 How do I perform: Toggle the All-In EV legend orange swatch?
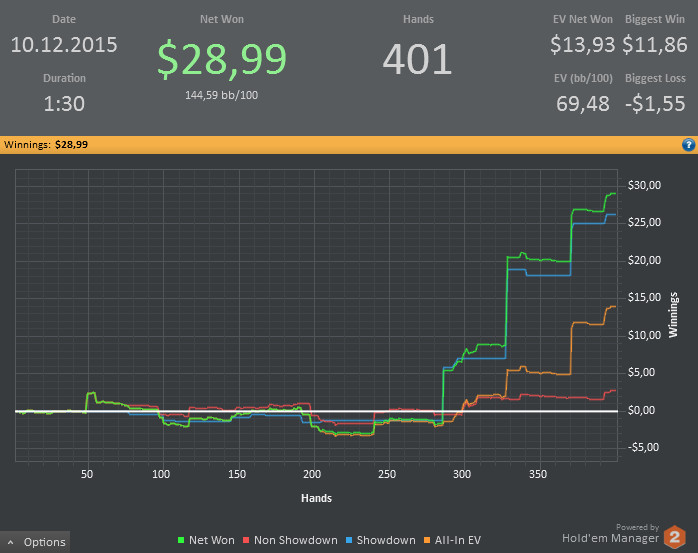click(427, 540)
